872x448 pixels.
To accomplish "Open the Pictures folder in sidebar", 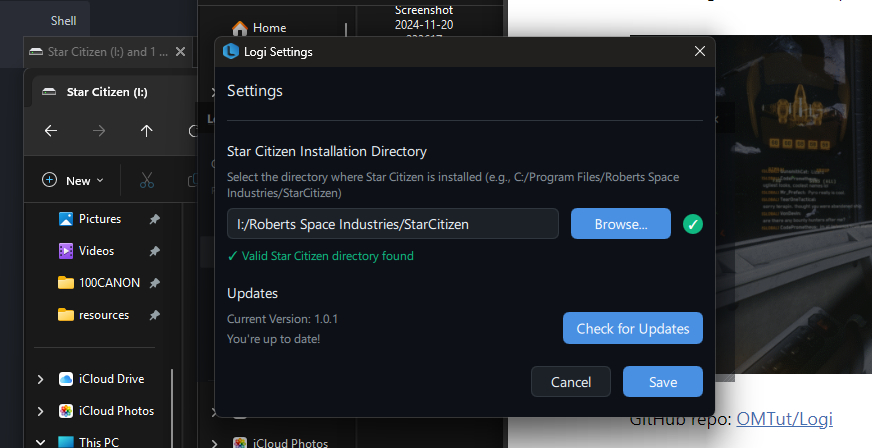I will coord(99,219).
